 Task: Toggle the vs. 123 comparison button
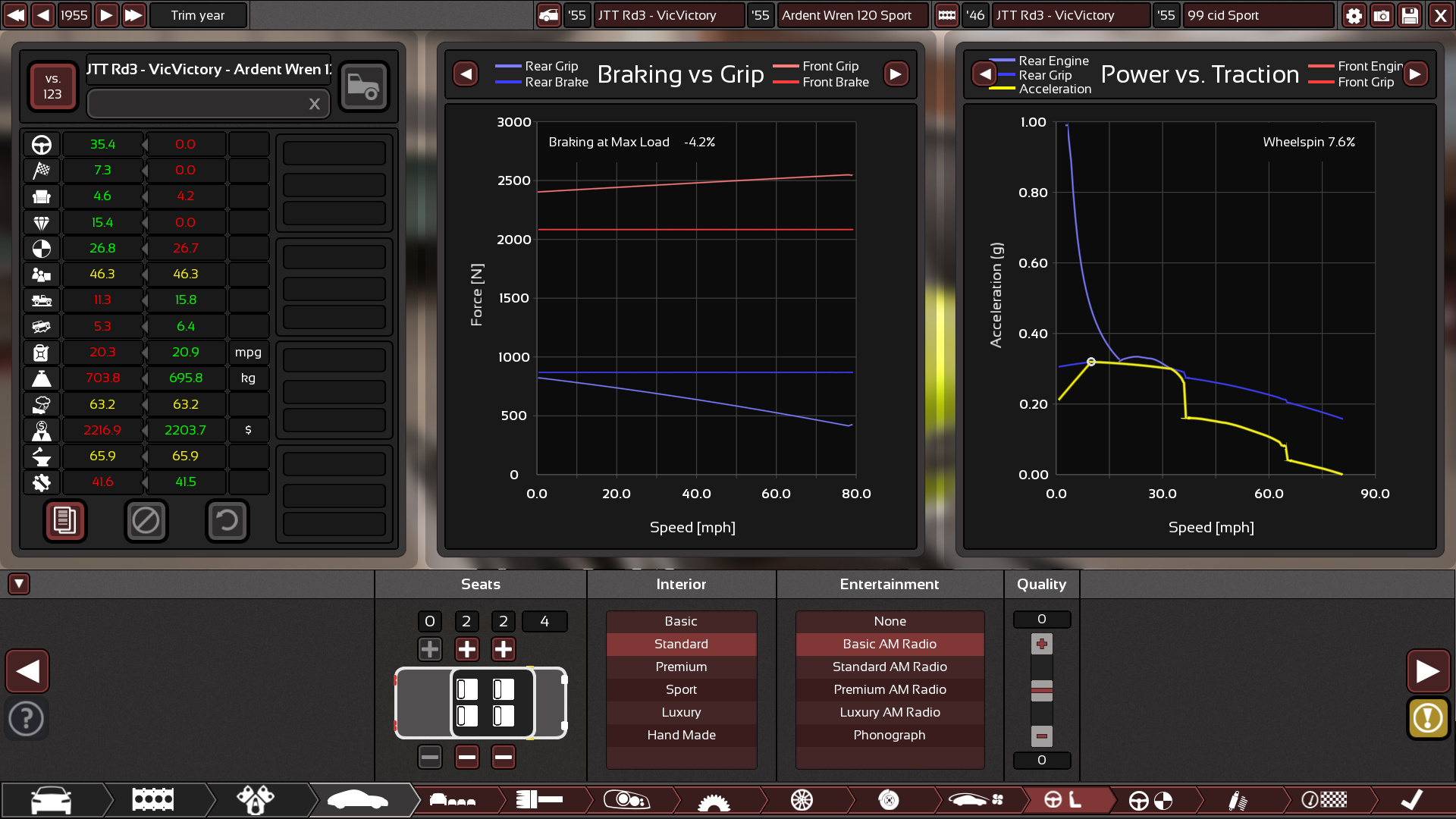pos(52,86)
